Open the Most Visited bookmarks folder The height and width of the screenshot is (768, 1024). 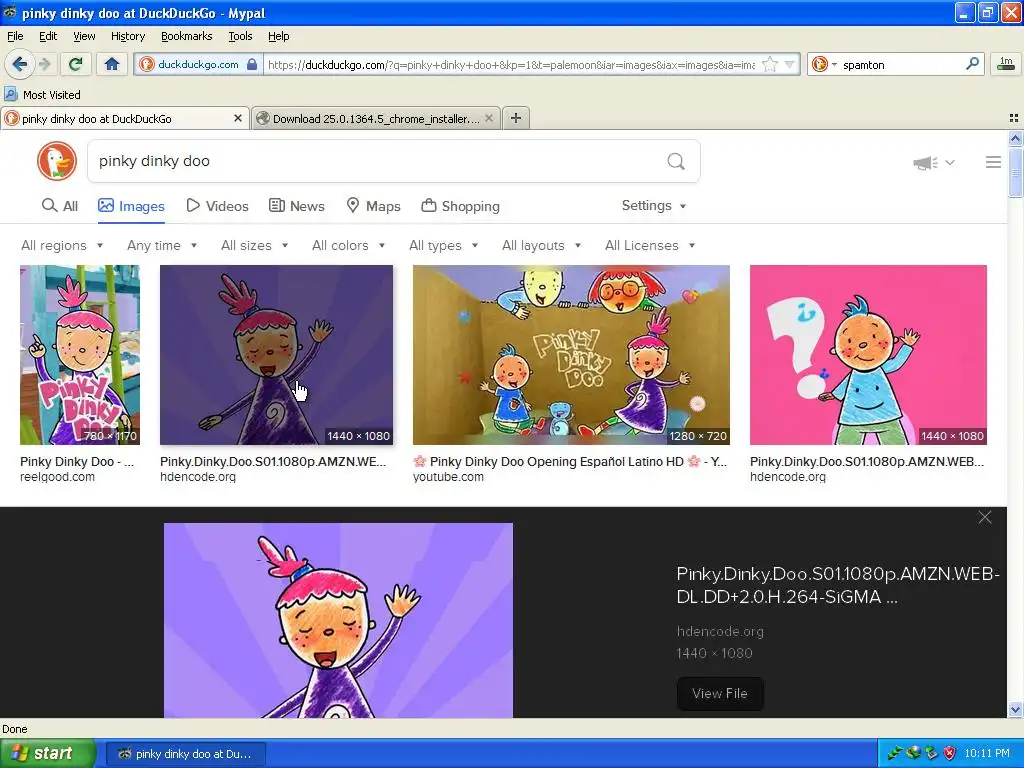[42, 95]
